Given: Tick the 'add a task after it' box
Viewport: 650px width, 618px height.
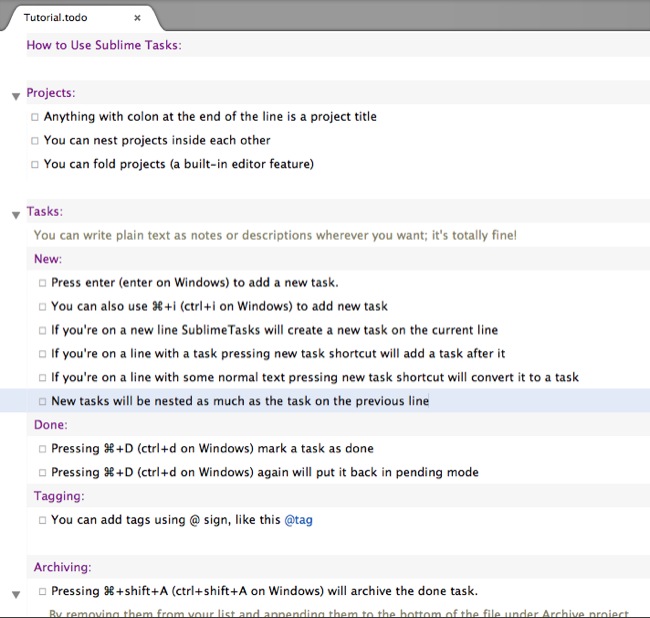Looking at the screenshot, I should [42, 354].
